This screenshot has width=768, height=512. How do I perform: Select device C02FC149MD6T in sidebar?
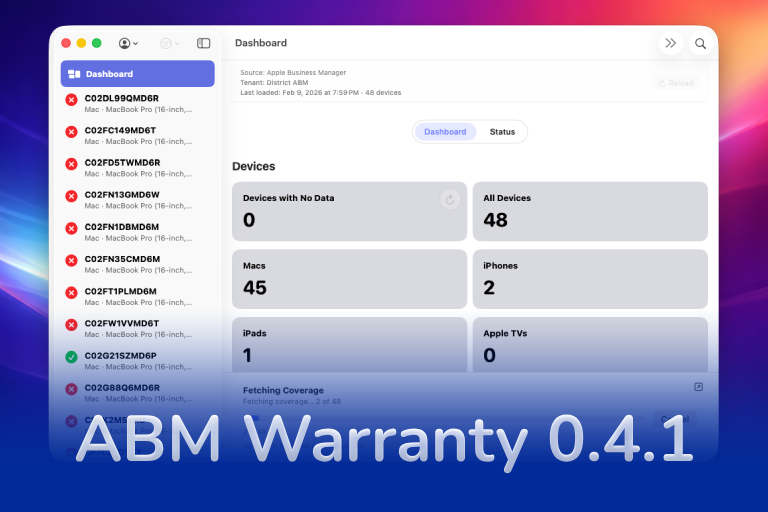click(138, 136)
